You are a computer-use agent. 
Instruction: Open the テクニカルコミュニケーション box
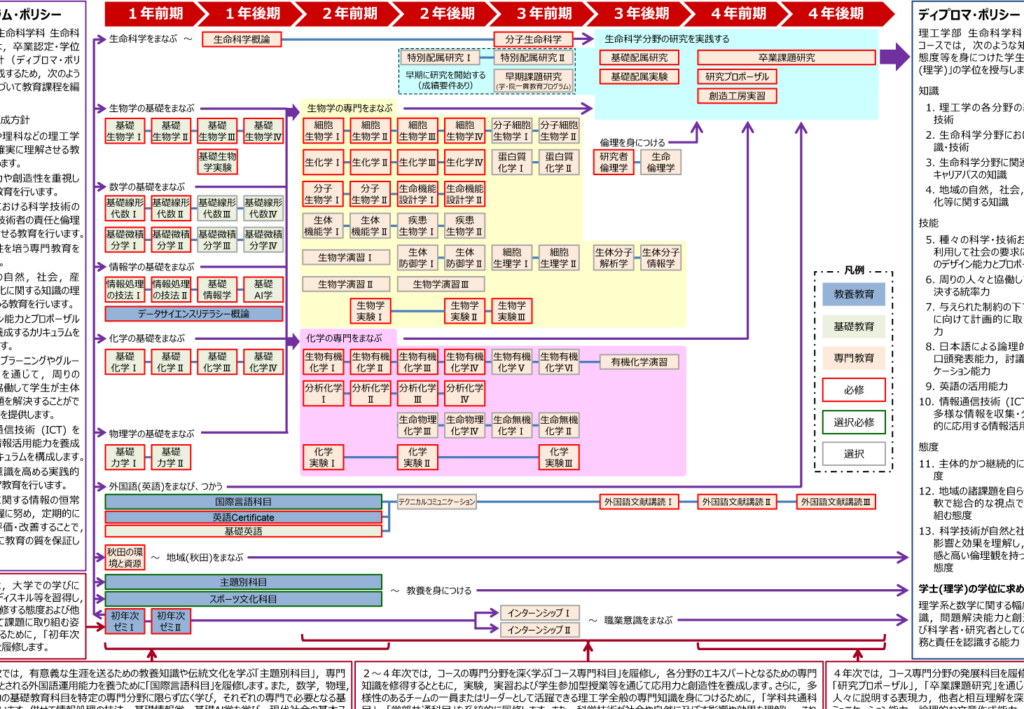437,500
